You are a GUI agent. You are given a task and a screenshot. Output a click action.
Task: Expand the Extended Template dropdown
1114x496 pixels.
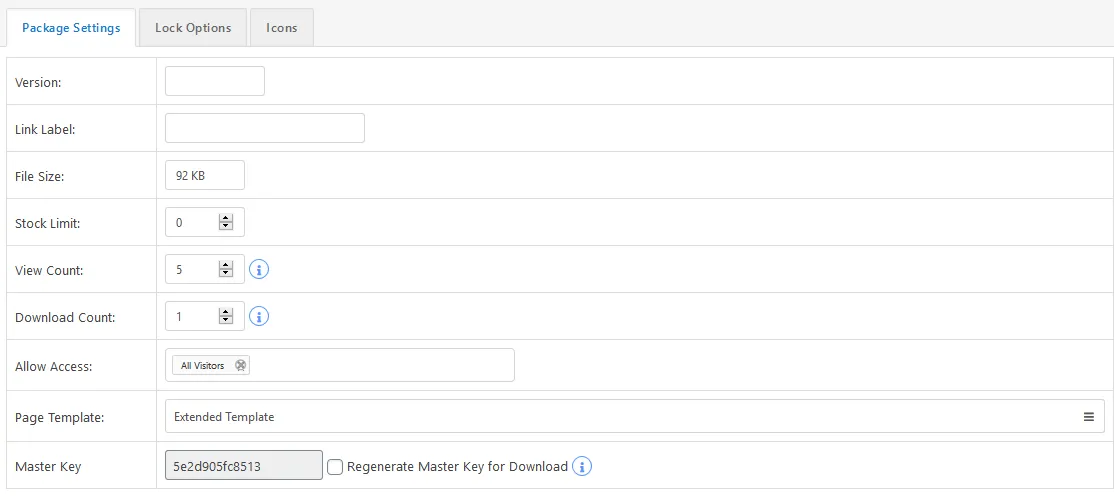[x=634, y=416]
